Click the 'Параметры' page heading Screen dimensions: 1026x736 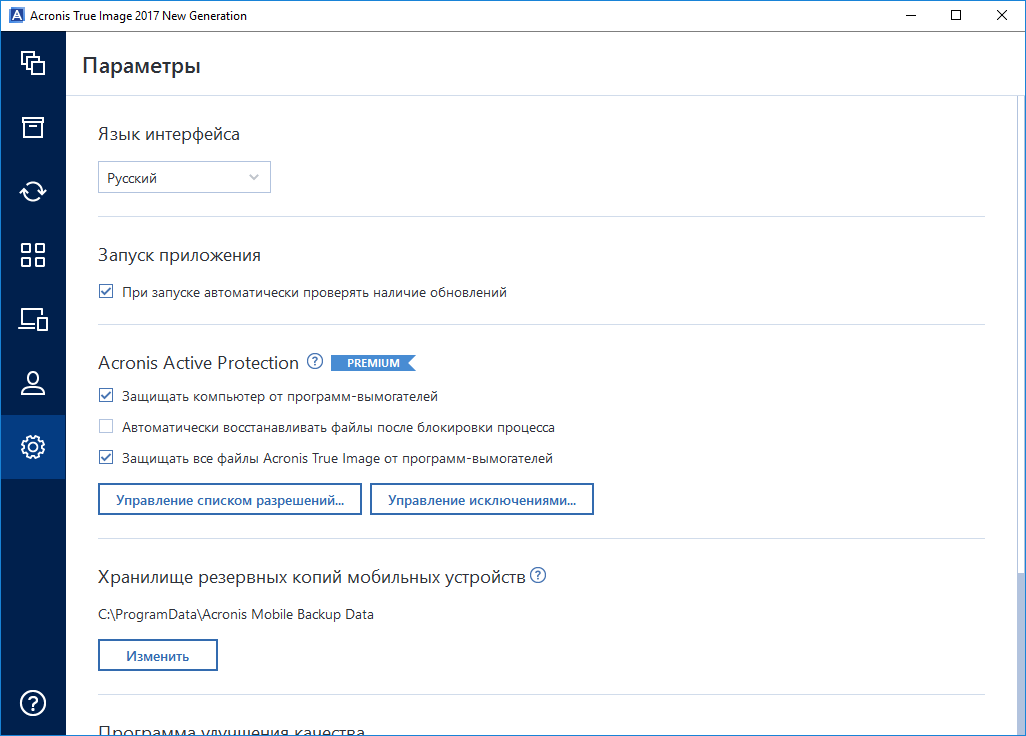pyautogui.click(x=141, y=66)
